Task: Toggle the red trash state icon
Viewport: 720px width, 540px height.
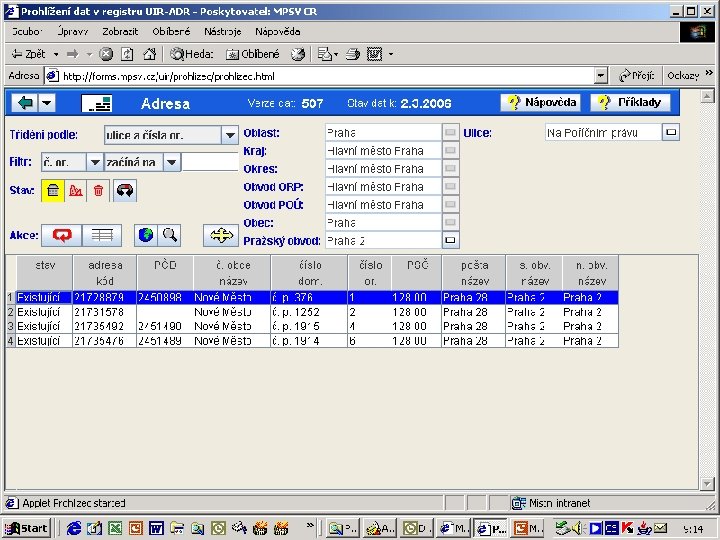Action: point(98,190)
